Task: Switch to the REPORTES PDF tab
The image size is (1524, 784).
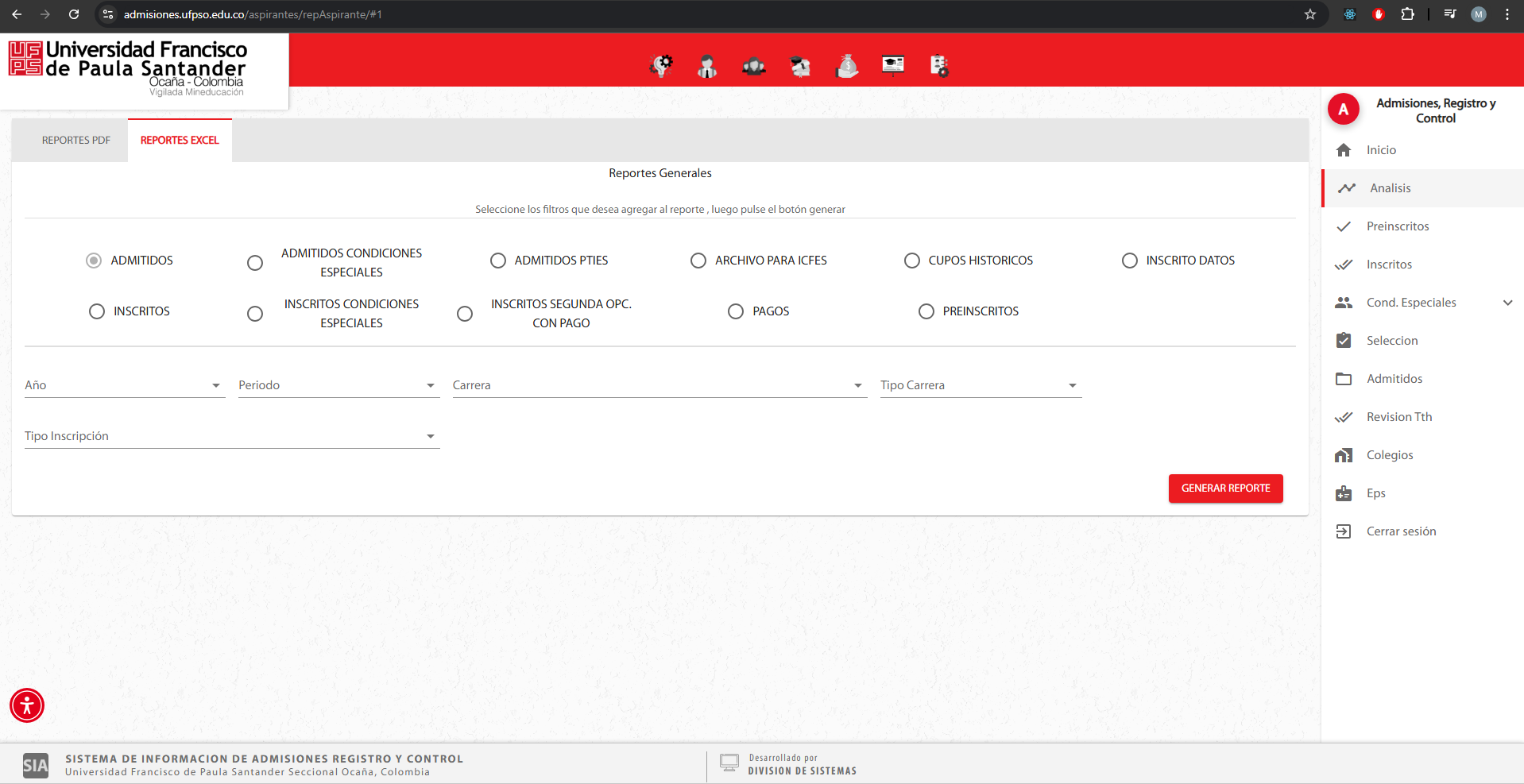Action: pos(76,141)
